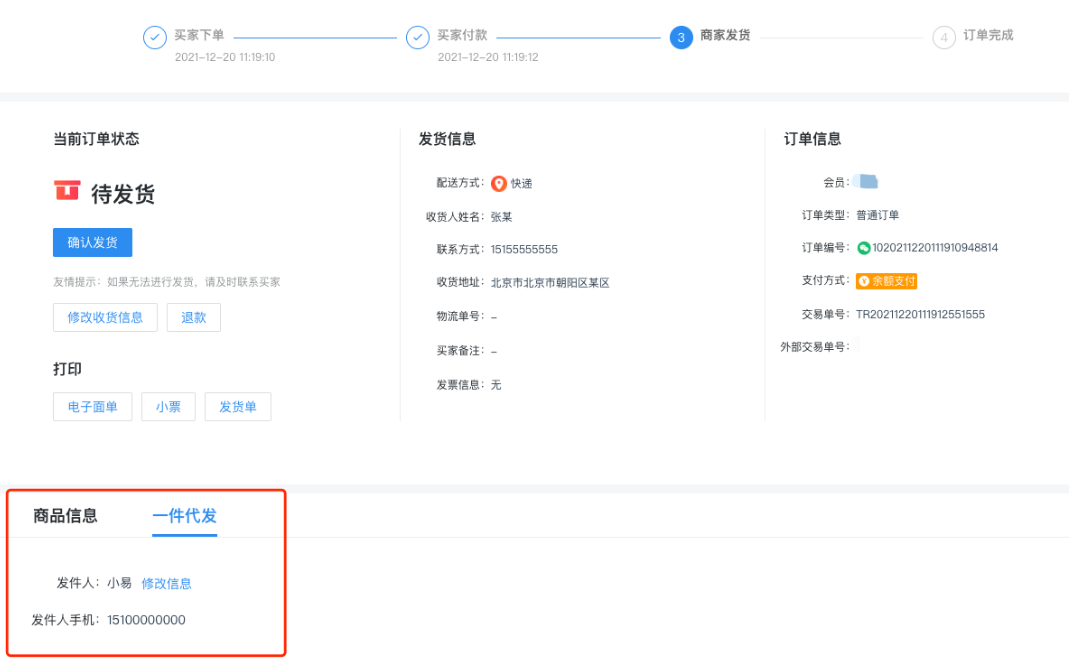This screenshot has height=660, width=1069.
Task: Click the blurred member avatar
Action: click(866, 182)
